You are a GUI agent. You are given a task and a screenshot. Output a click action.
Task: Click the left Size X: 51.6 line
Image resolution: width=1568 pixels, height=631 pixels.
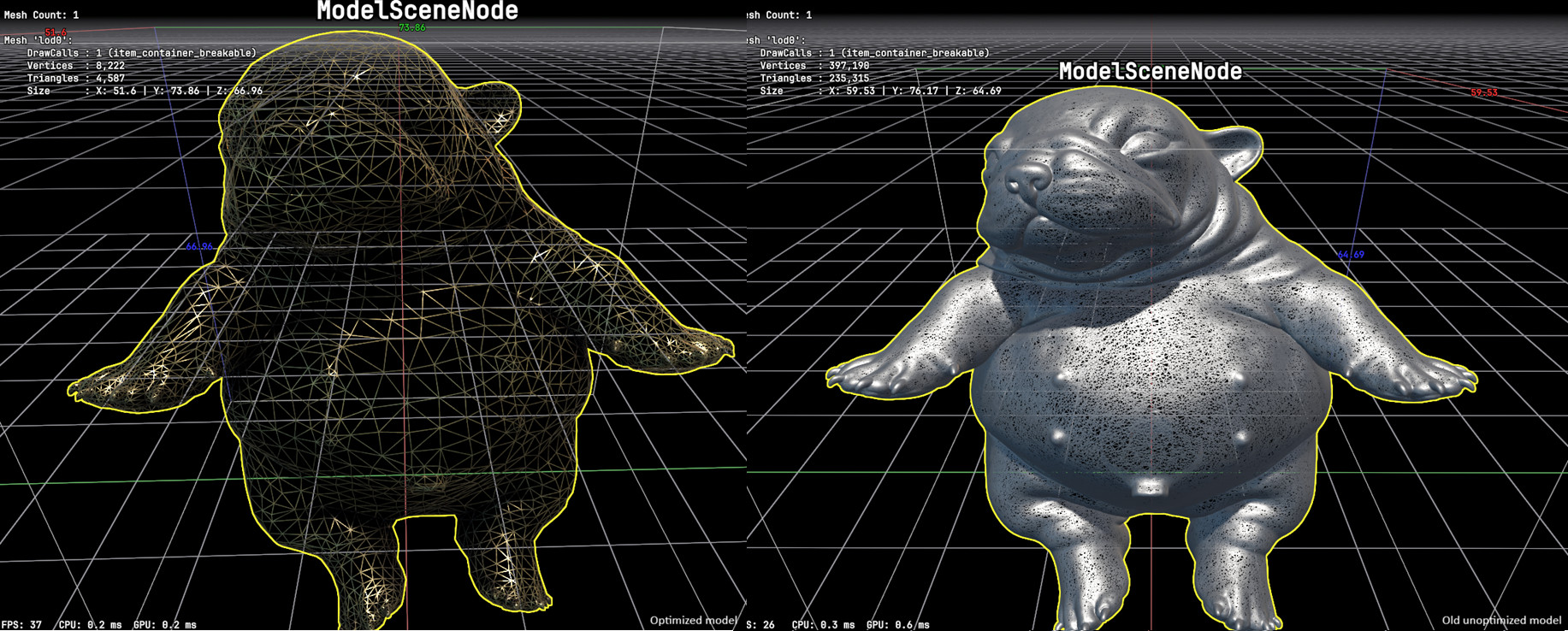[144, 91]
